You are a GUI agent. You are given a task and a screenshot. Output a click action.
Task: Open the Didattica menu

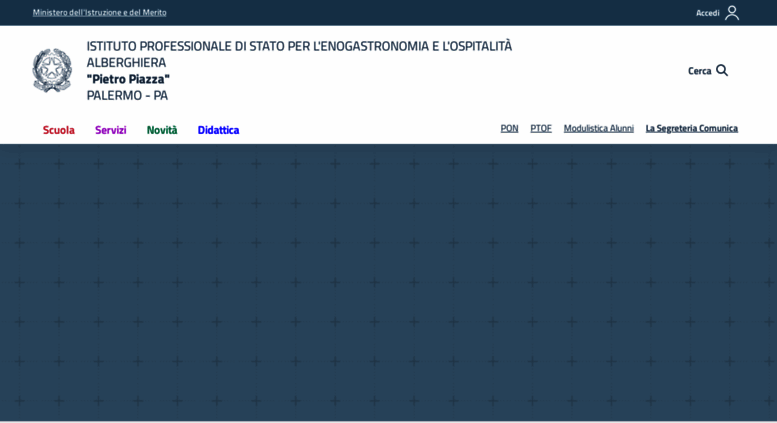[x=218, y=130]
